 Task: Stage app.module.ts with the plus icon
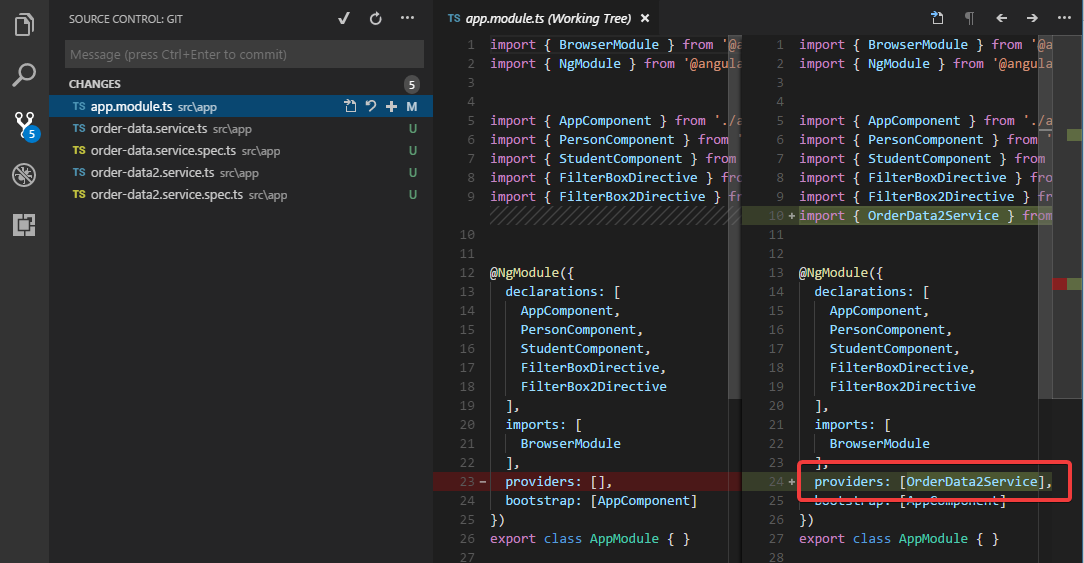(391, 107)
